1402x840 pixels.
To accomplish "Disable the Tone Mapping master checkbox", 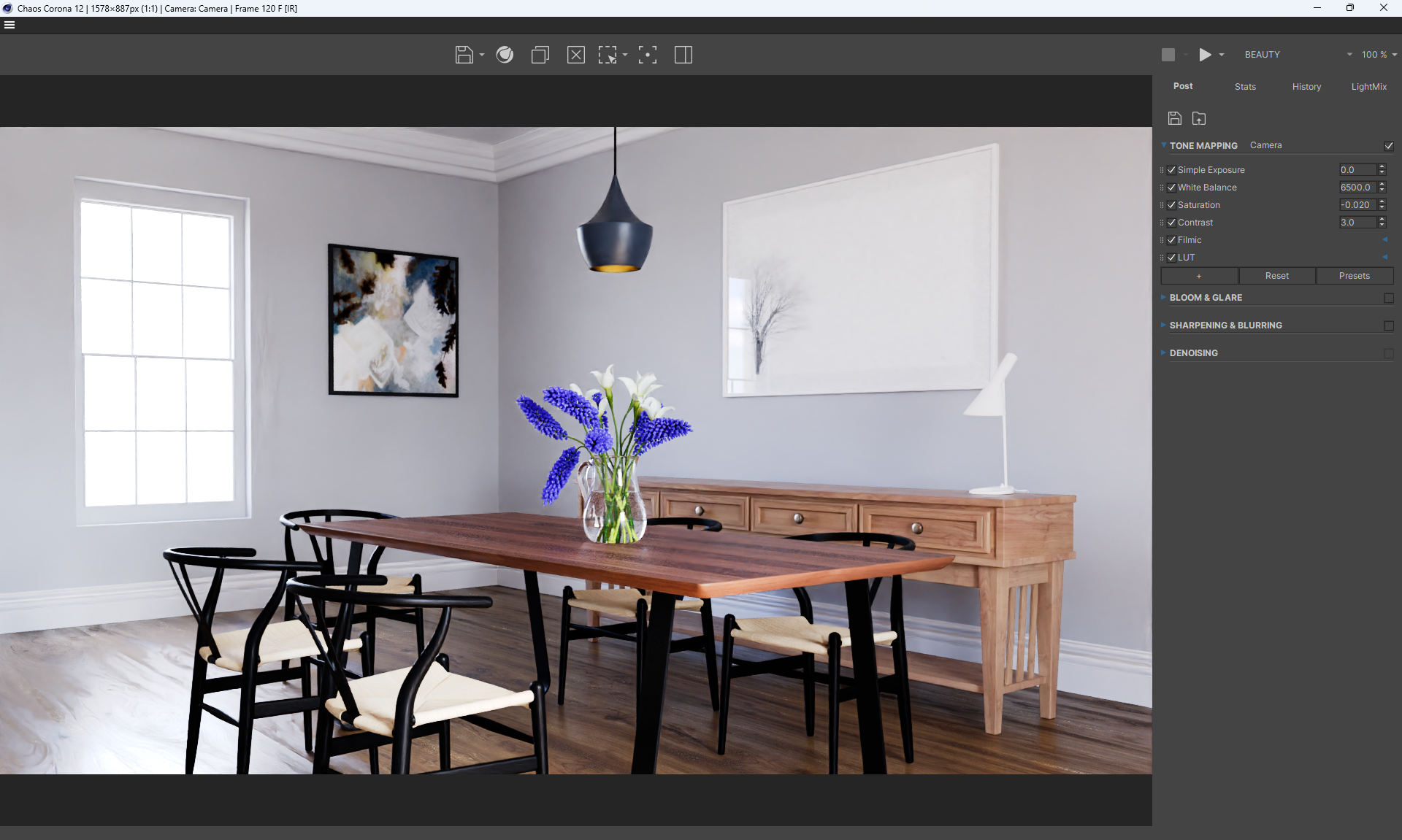I will point(1388,146).
